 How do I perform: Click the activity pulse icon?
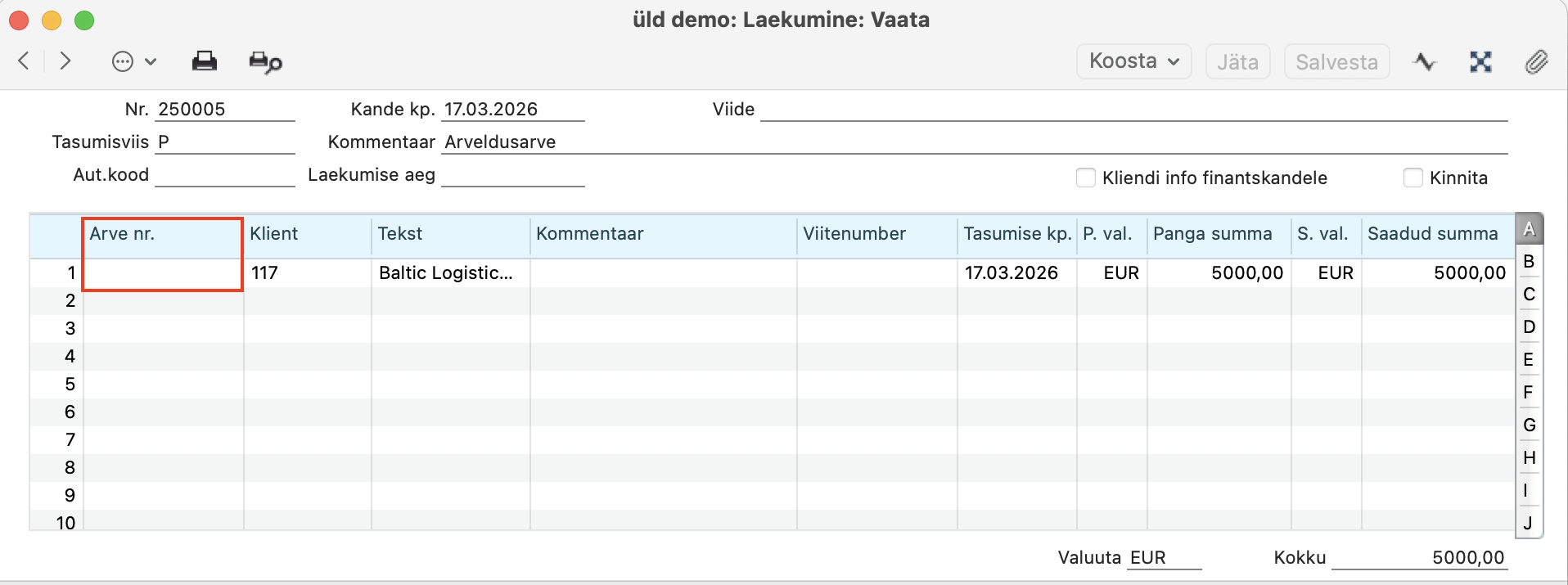[x=1425, y=62]
